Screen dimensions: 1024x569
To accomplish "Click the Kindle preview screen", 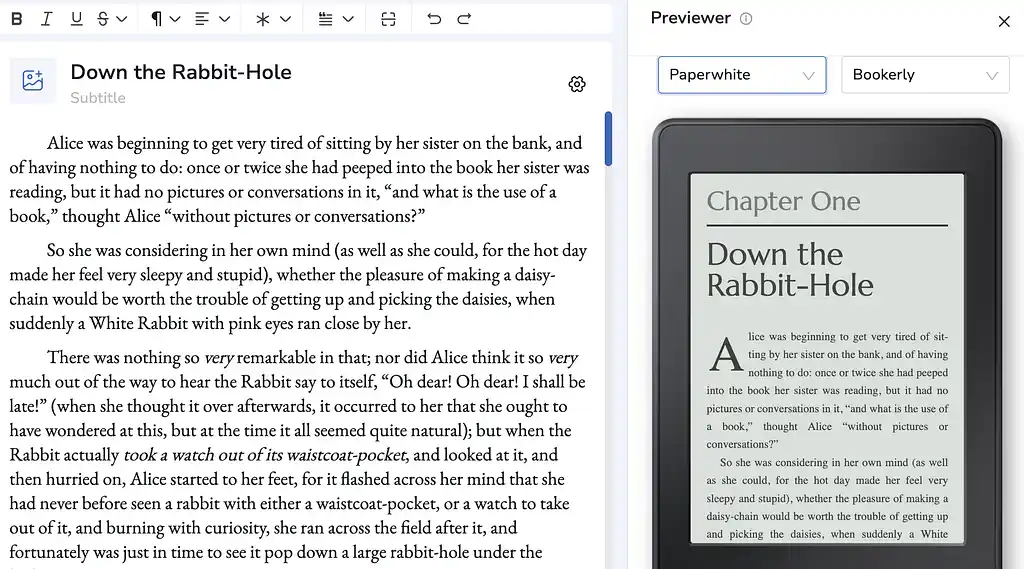I will [827, 358].
